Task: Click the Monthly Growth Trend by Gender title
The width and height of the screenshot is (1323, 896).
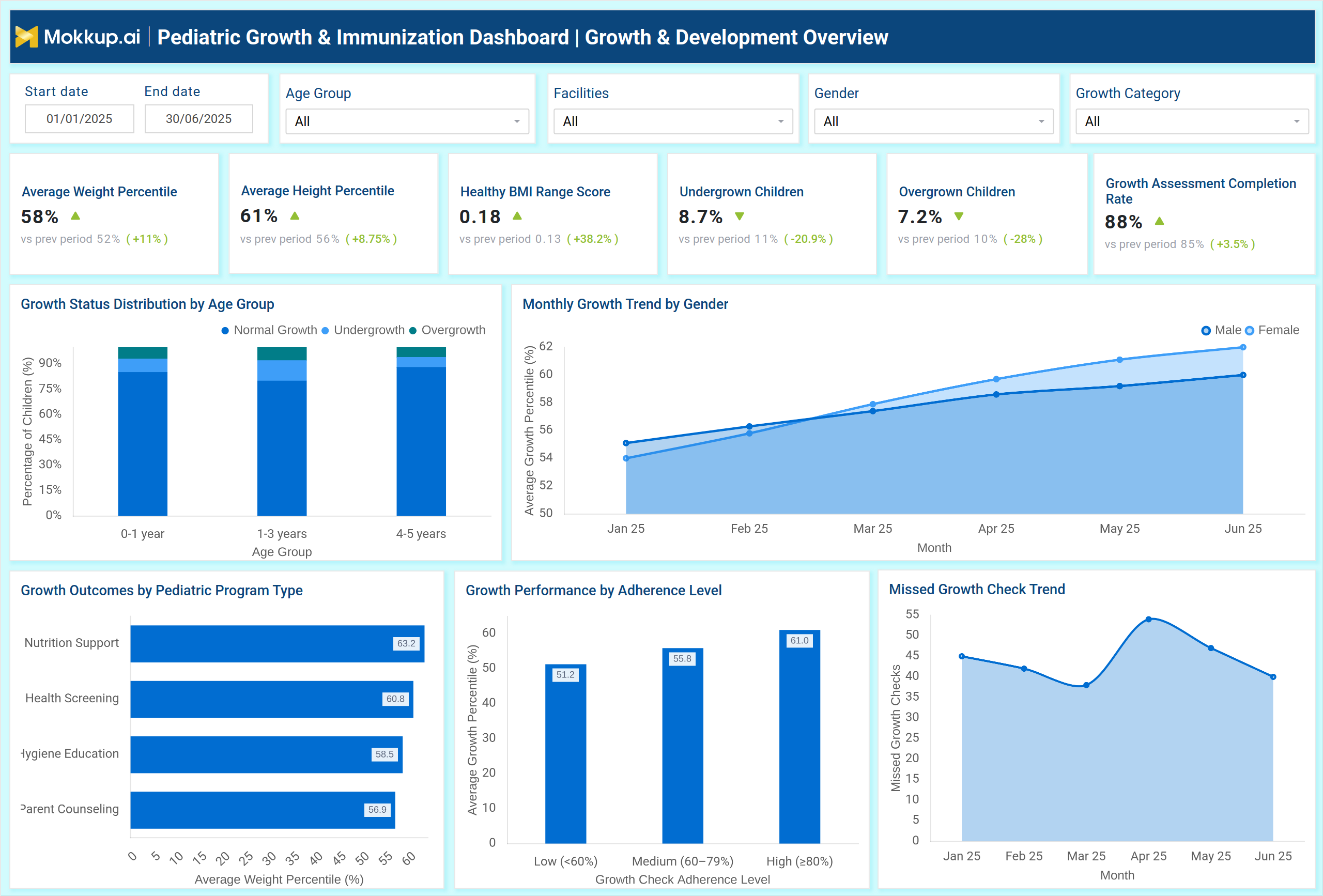Action: click(x=625, y=304)
